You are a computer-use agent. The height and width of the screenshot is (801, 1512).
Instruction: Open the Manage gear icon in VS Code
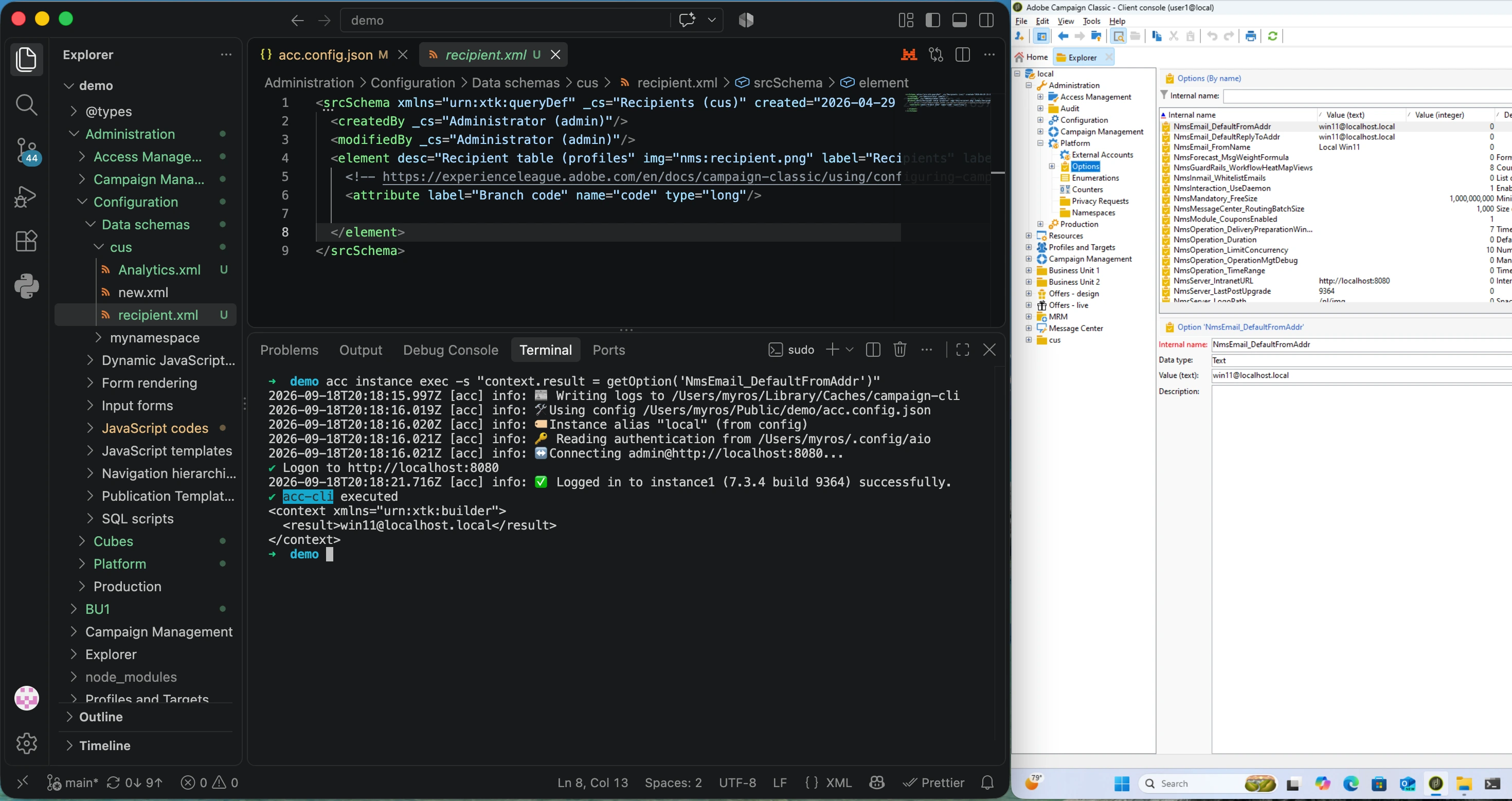pyautogui.click(x=26, y=743)
